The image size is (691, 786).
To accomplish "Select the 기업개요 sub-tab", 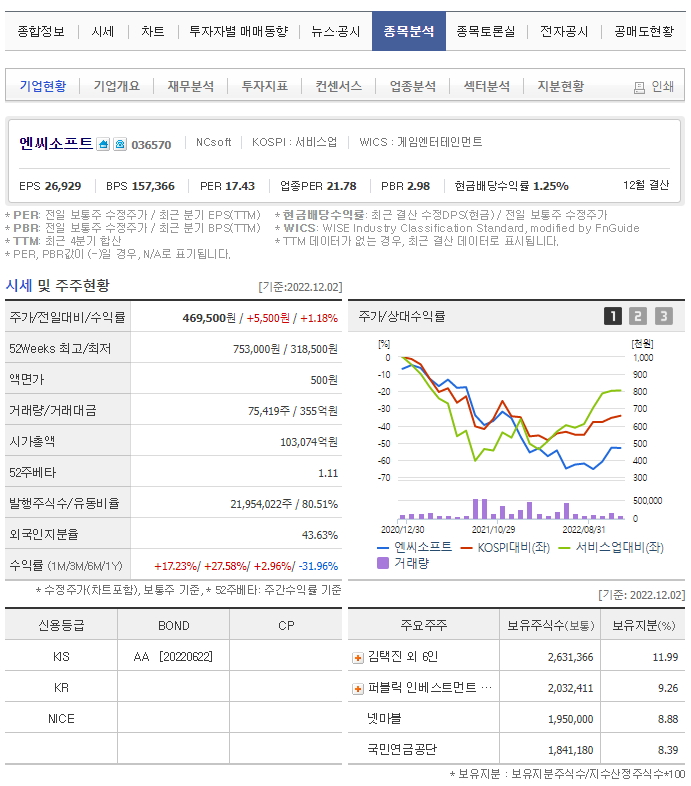I will coord(116,86).
